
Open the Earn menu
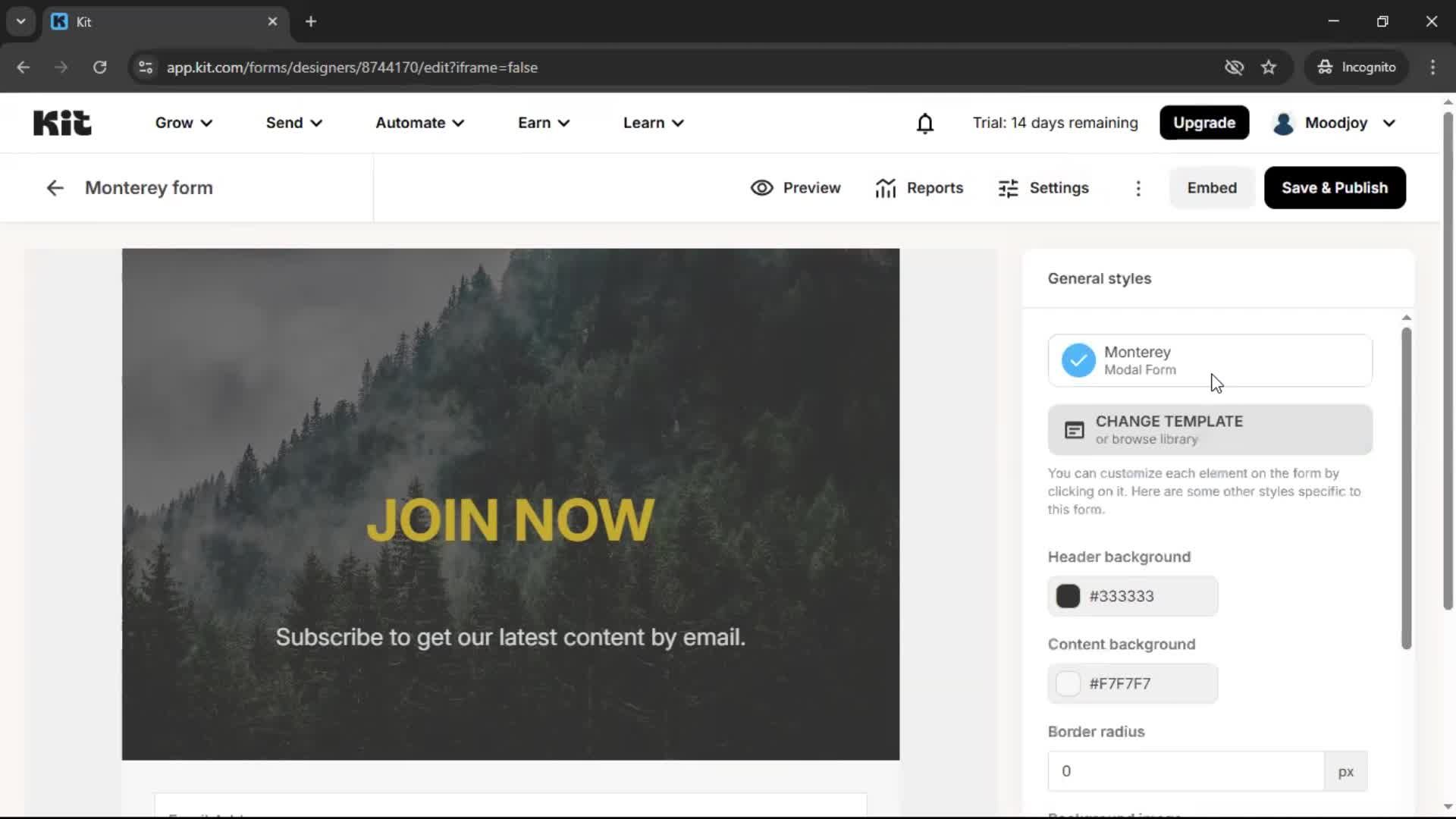point(543,122)
